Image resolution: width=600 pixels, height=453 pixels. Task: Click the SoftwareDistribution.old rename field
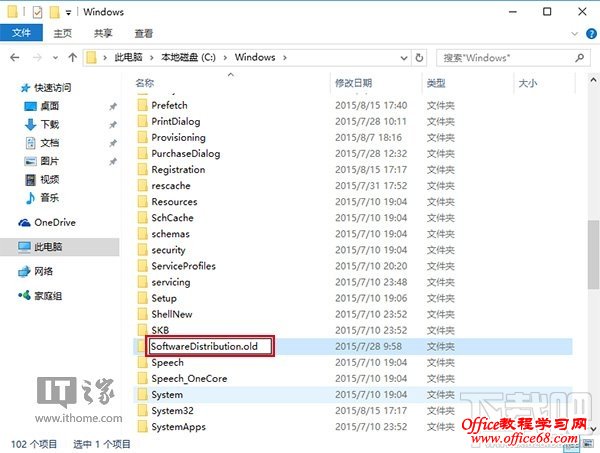point(210,346)
